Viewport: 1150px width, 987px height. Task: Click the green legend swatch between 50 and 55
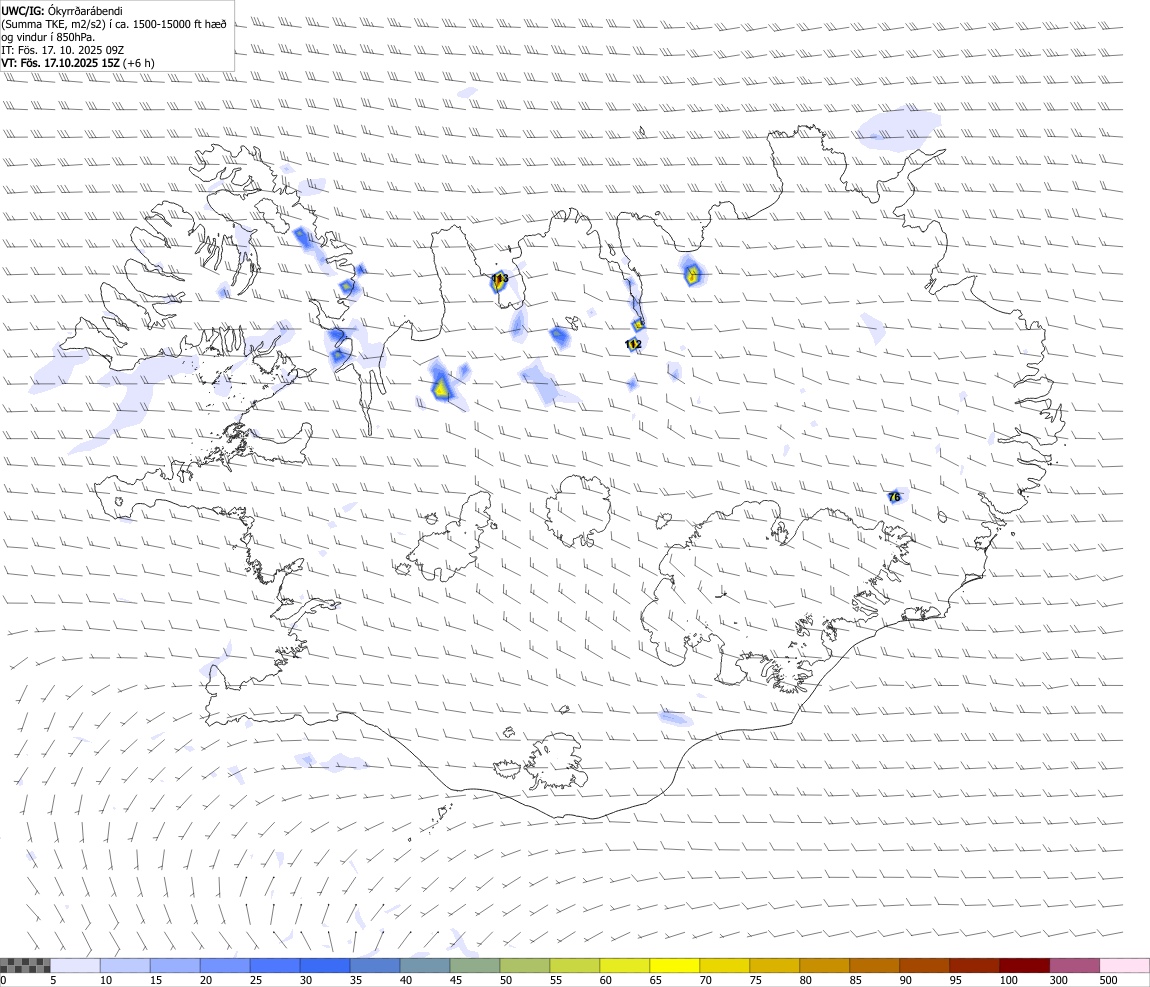tap(524, 965)
